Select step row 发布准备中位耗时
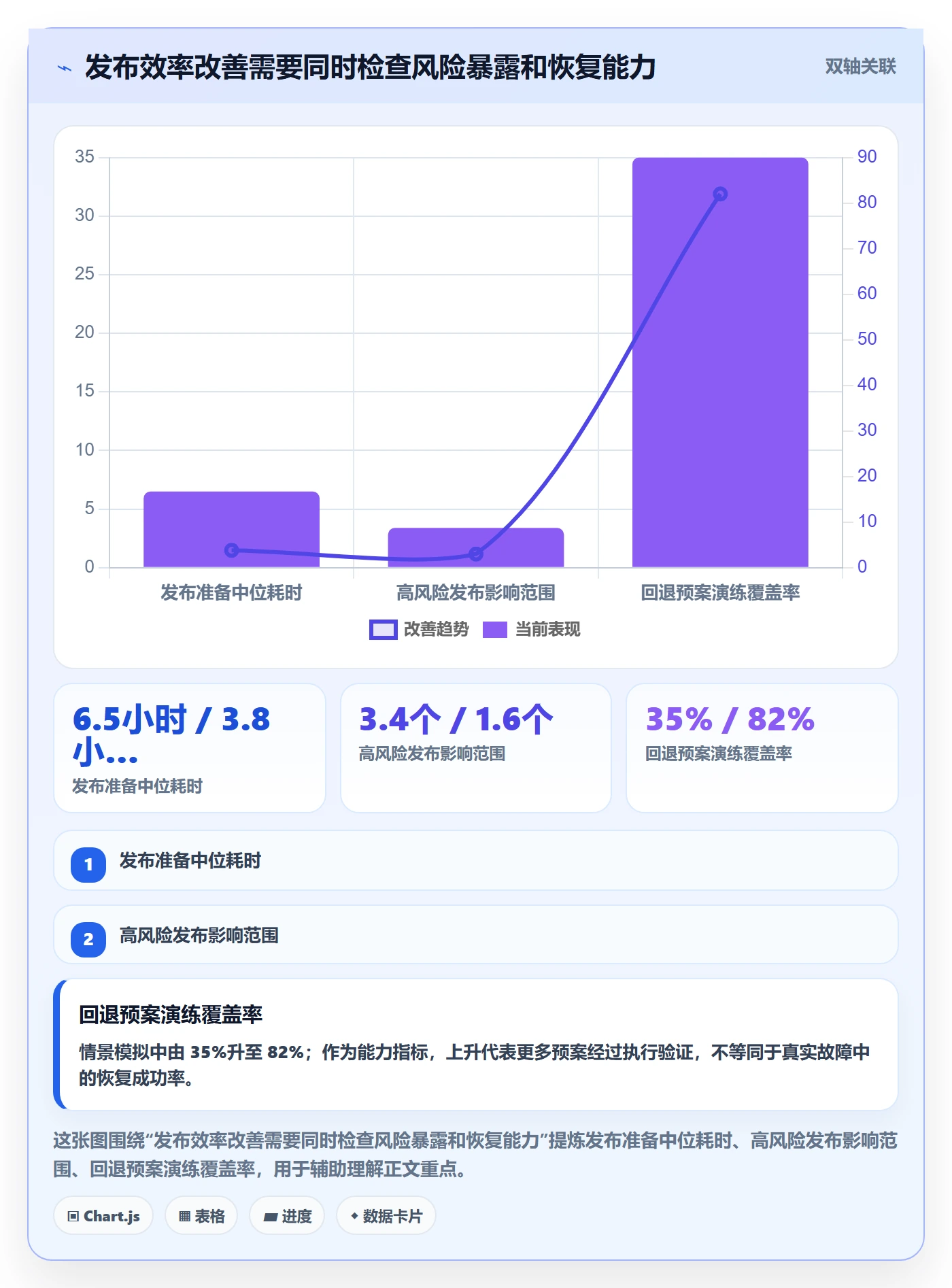 [x=476, y=860]
